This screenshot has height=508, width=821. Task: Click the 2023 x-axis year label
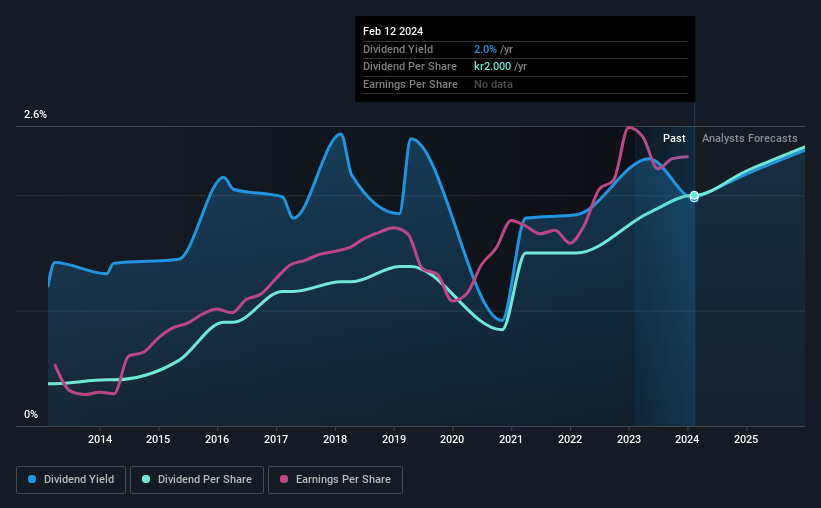pyautogui.click(x=629, y=439)
